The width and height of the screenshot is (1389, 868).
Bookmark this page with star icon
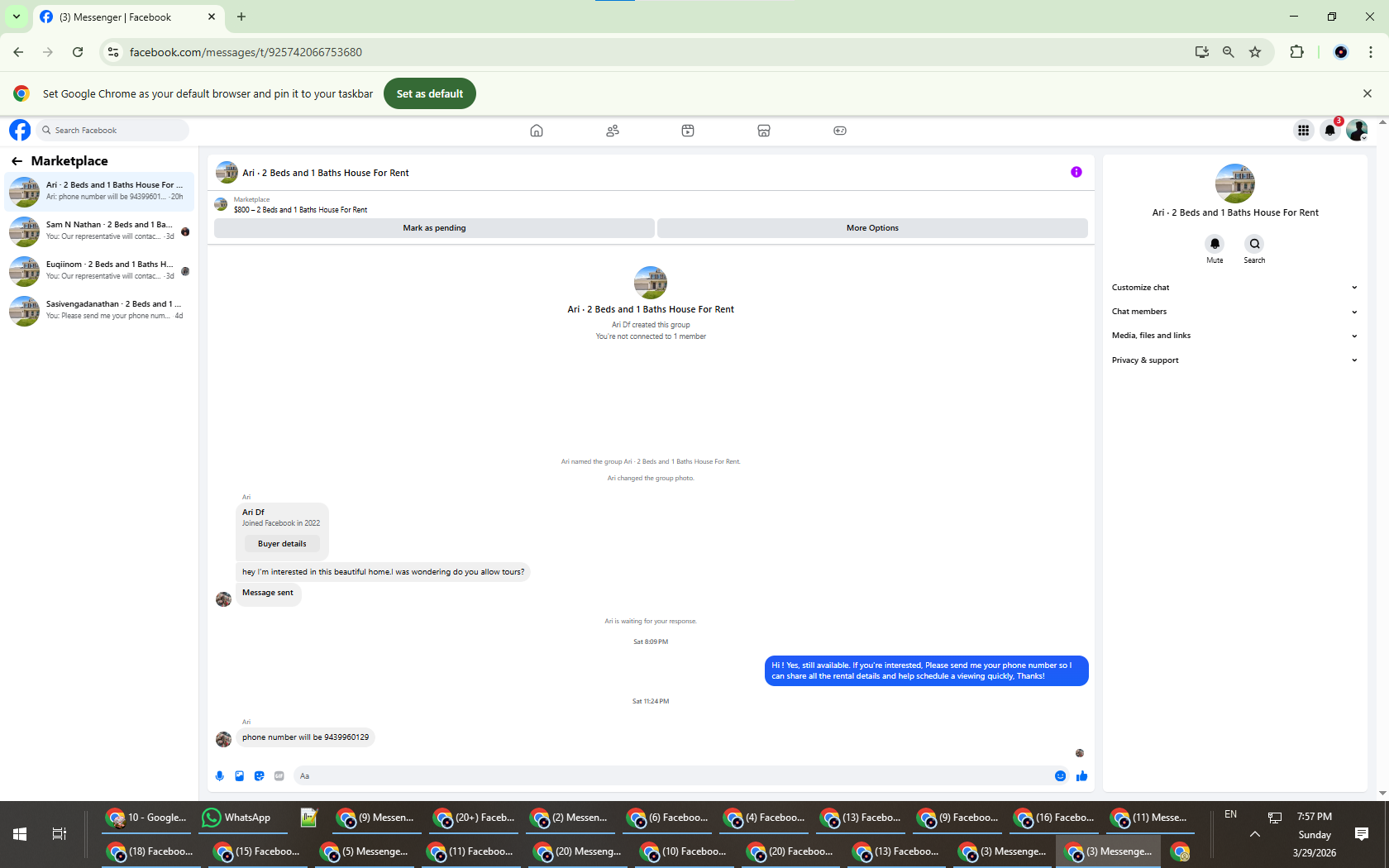click(1255, 52)
